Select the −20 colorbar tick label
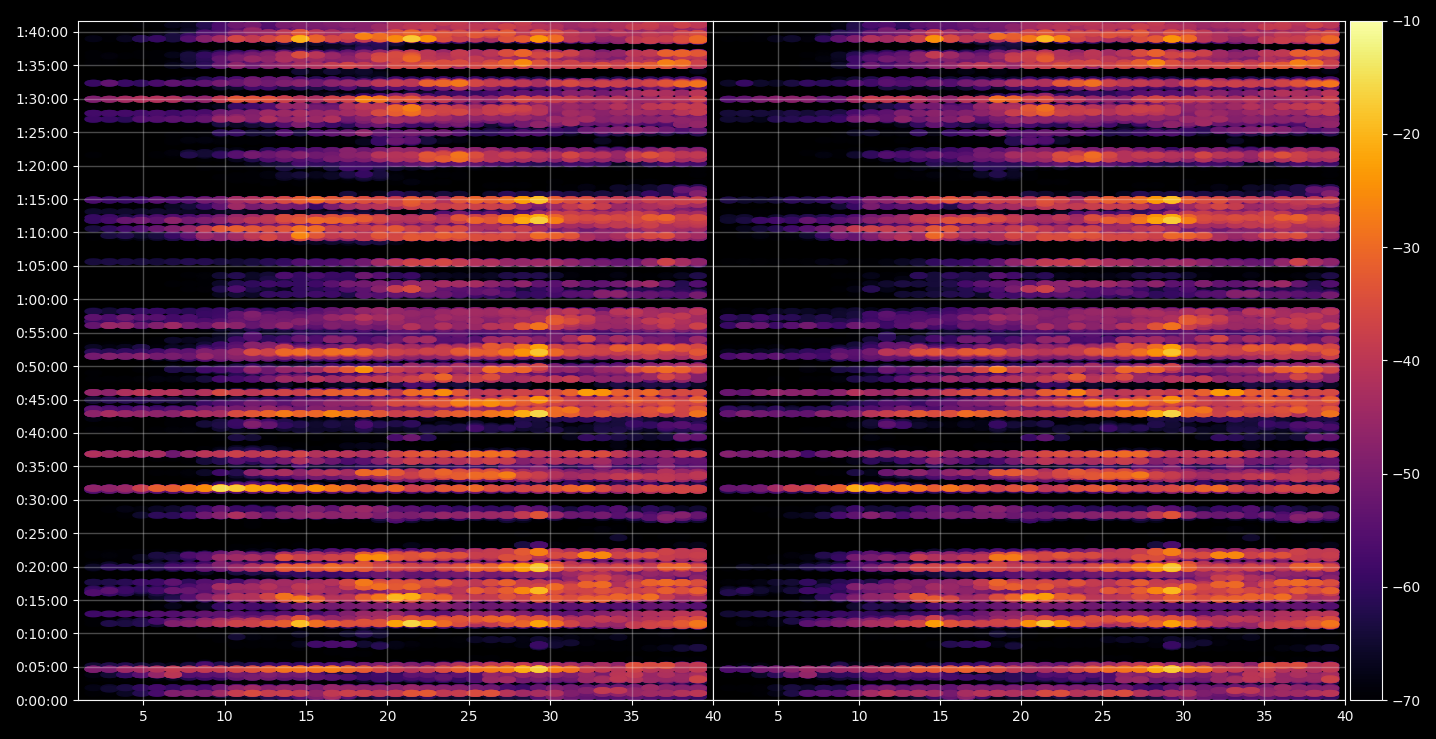Viewport: 1436px width, 739px height. pos(1405,134)
